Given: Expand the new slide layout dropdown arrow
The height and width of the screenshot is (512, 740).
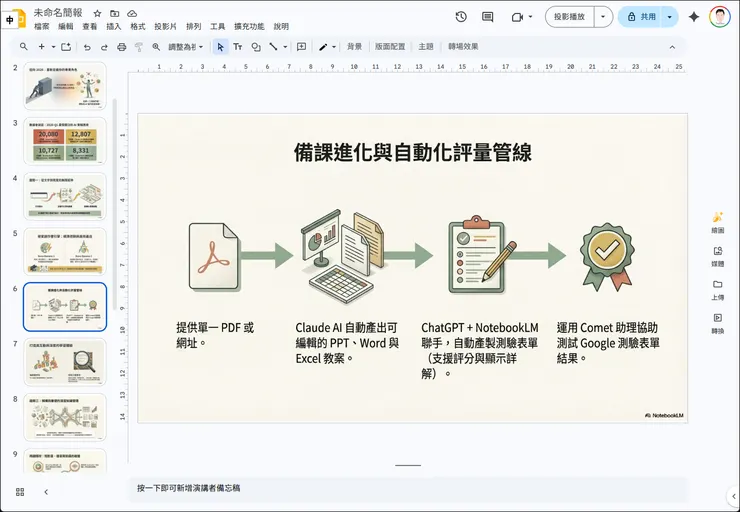Looking at the screenshot, I should point(53,47).
